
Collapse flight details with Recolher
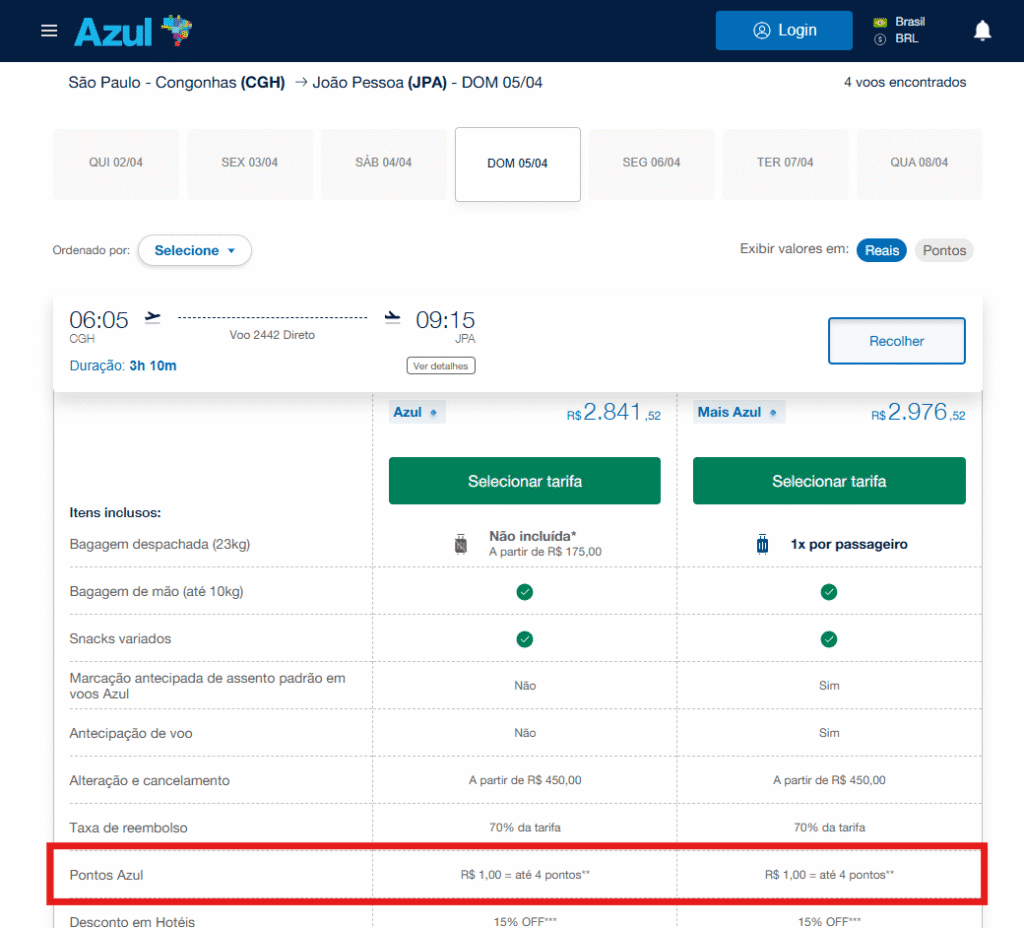tap(896, 341)
